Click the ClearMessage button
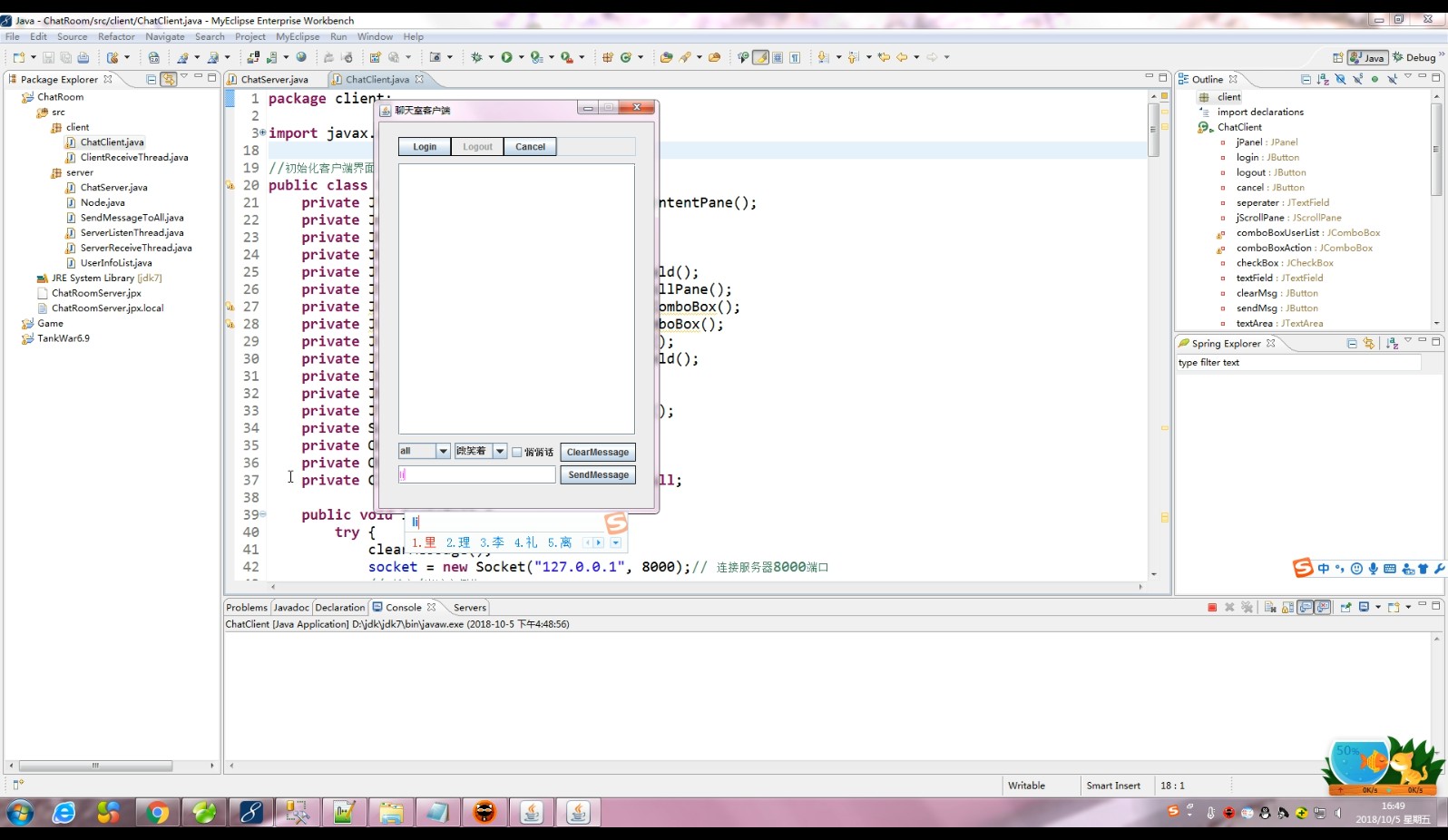Screen dimensions: 1448x840 [598, 452]
